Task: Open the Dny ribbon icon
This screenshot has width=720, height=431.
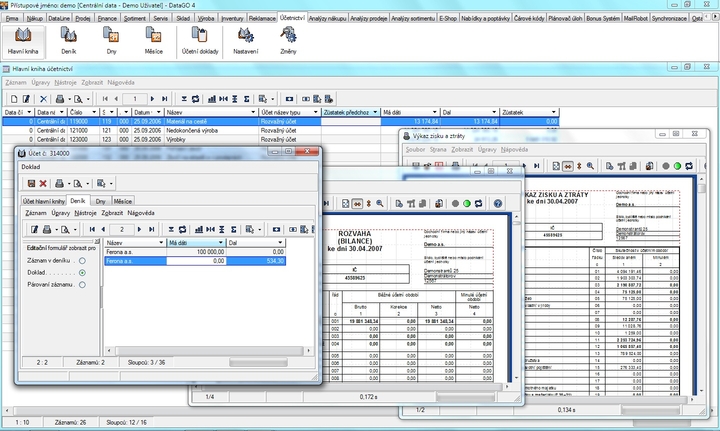Action: [x=111, y=41]
